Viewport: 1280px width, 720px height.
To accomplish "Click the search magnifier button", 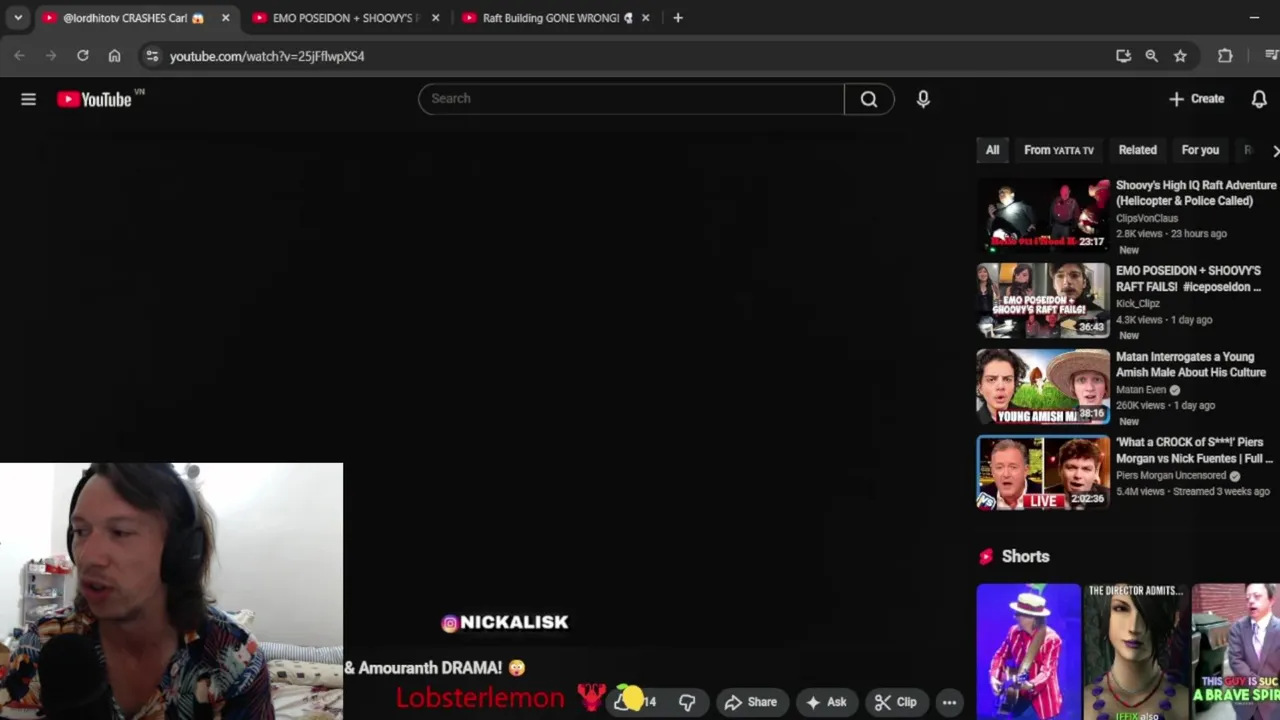I will (x=868, y=99).
